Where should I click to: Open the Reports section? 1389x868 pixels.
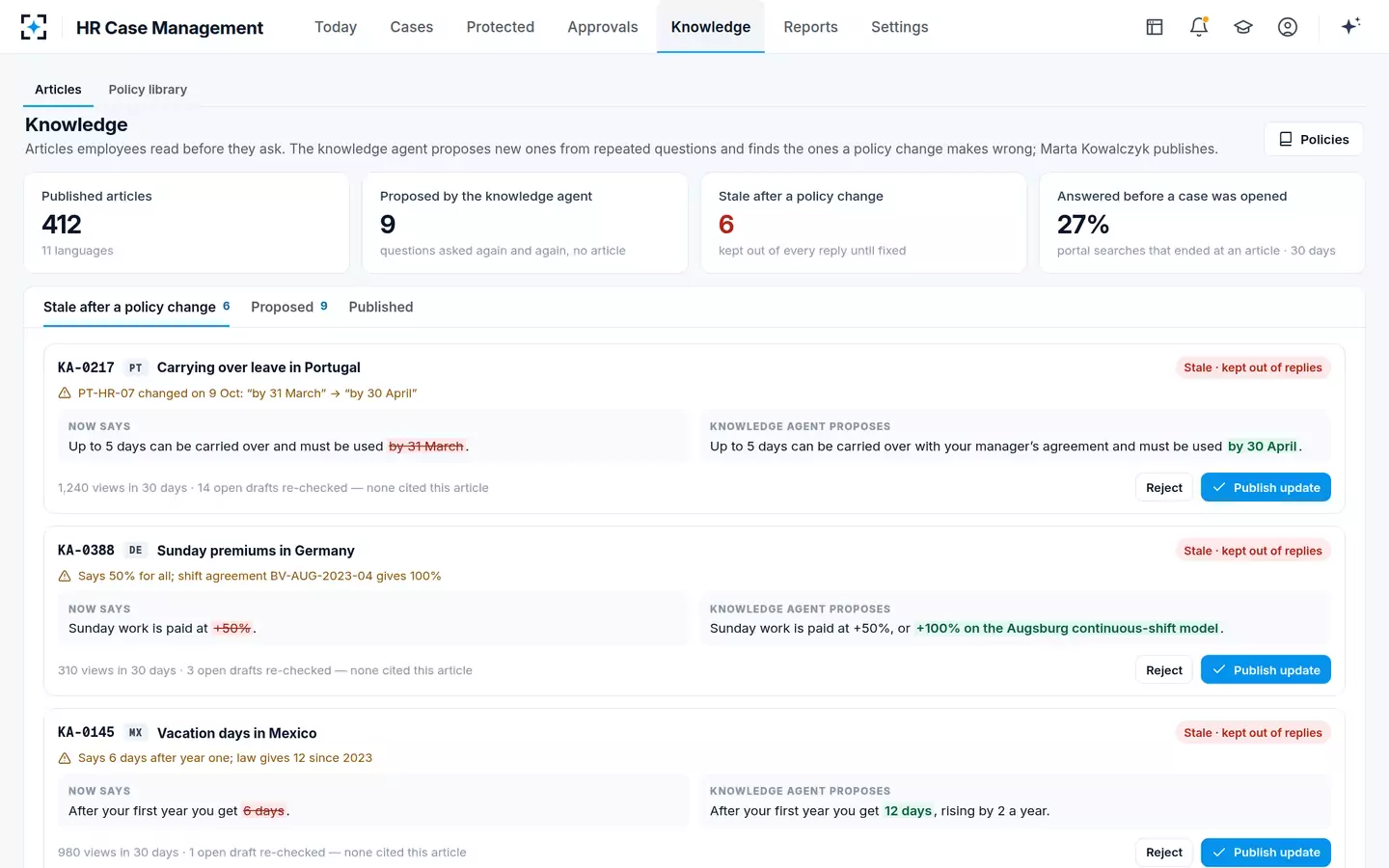click(x=811, y=27)
